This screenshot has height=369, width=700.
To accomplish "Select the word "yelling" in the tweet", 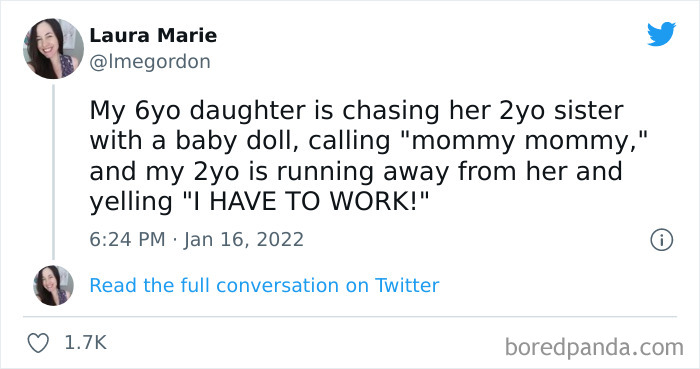I will click(x=131, y=202).
